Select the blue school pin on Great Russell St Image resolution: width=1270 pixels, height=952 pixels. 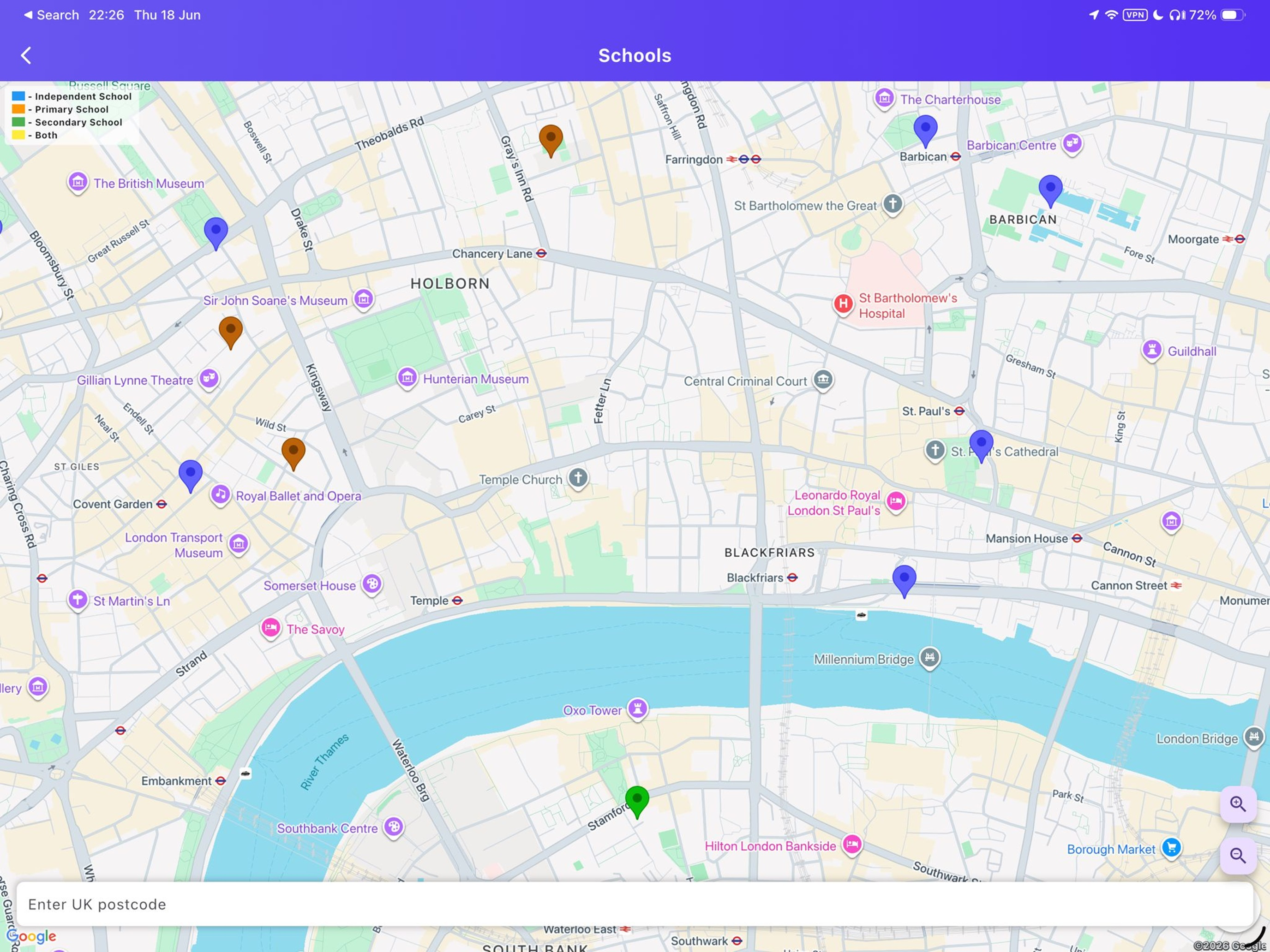pos(216,233)
